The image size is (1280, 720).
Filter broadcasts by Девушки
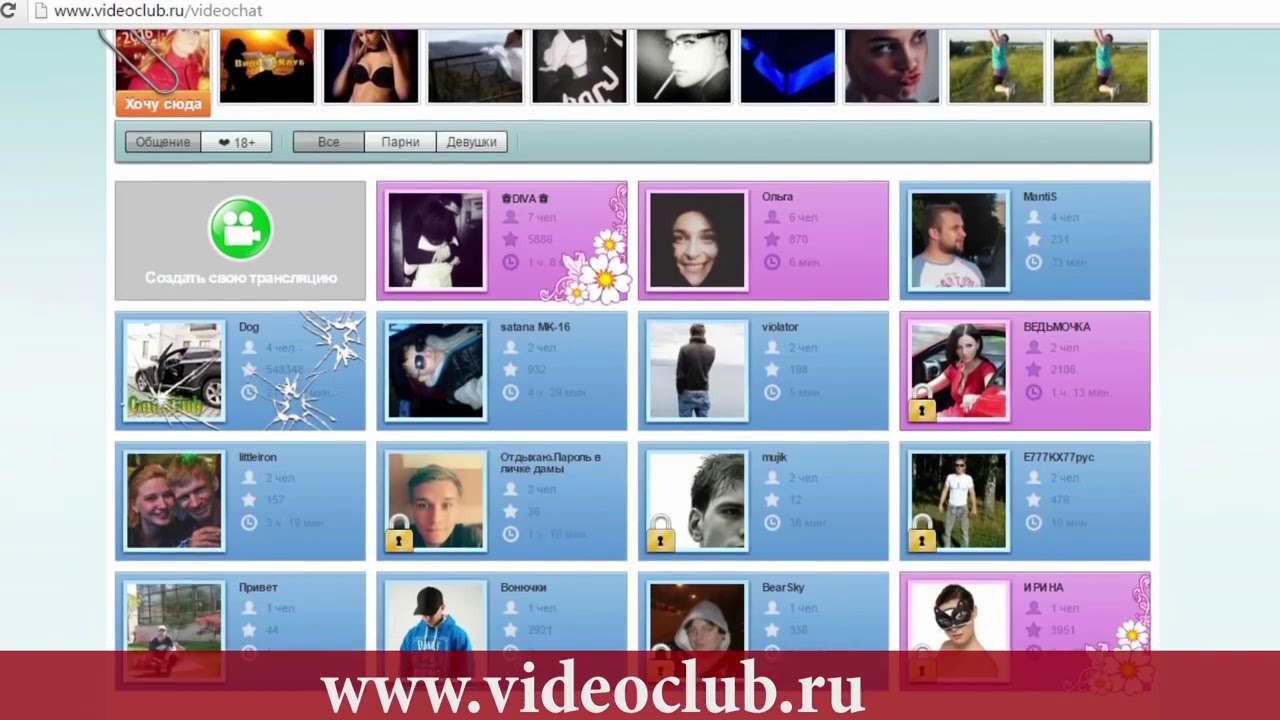pos(471,142)
